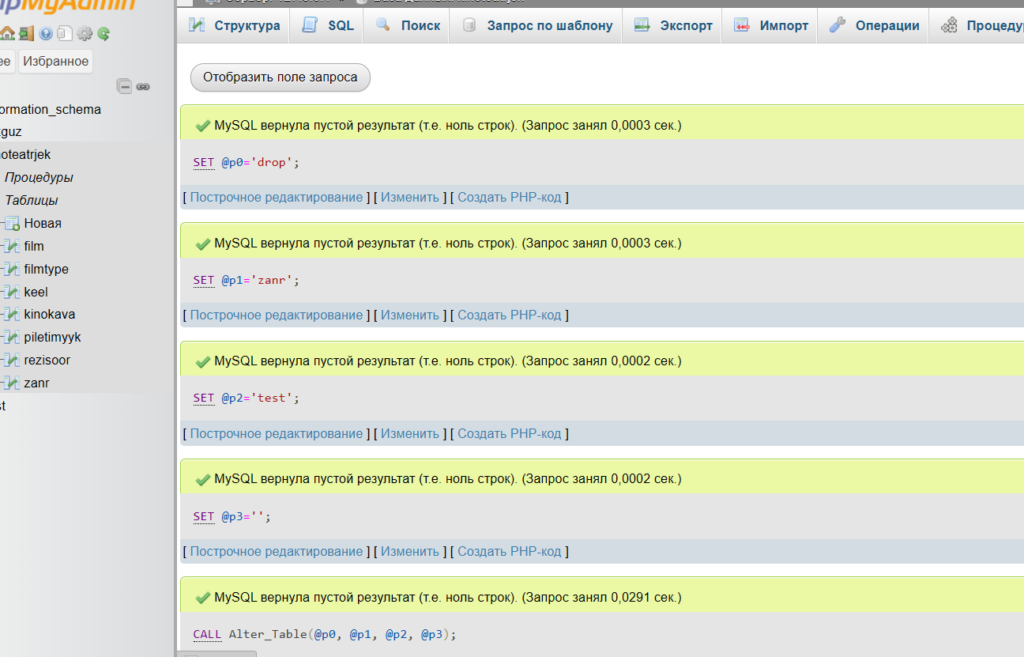Viewport: 1024px width, 657px height.
Task: Open the rezisoor table name
Action: tap(47, 360)
